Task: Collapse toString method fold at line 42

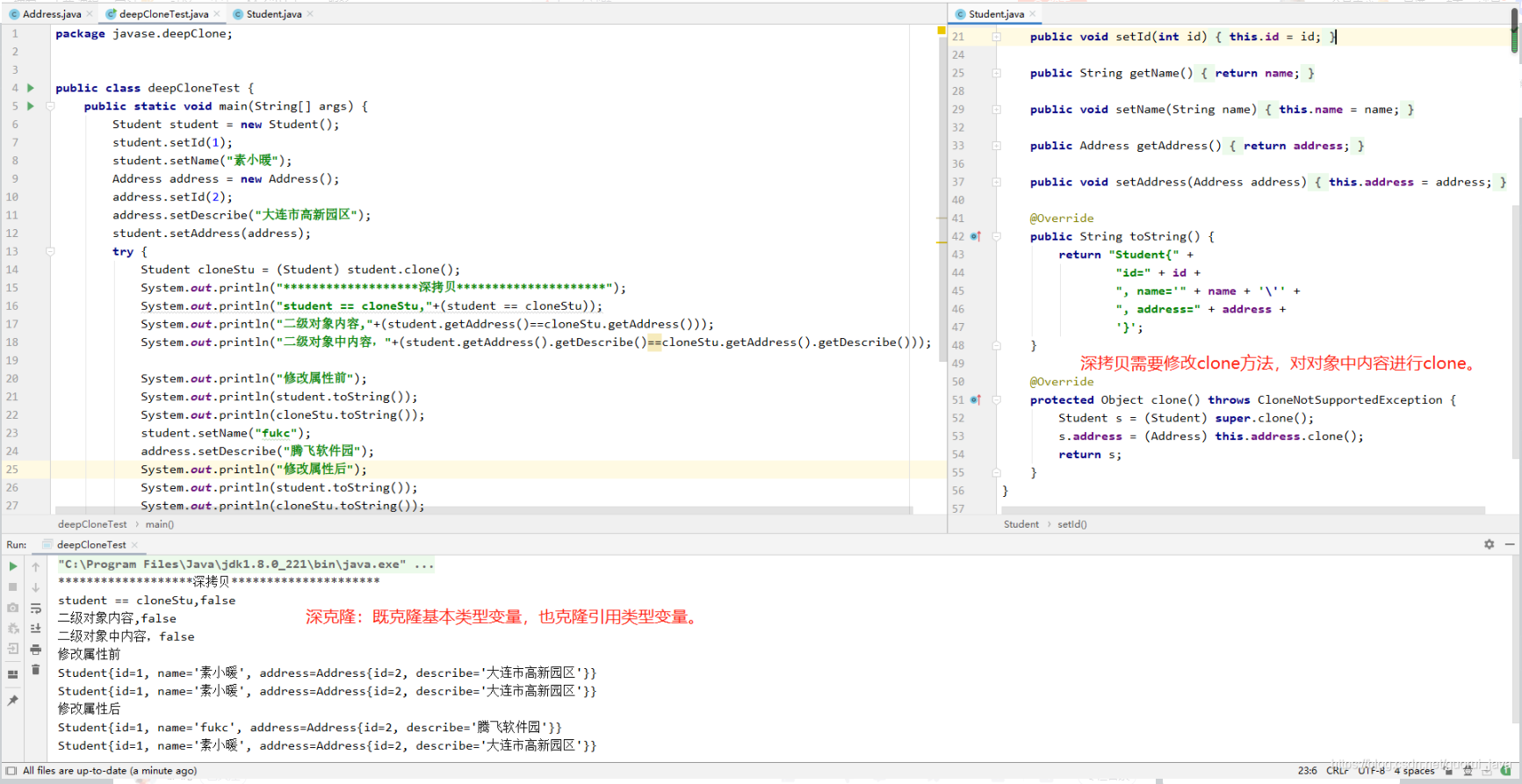Action: click(997, 236)
